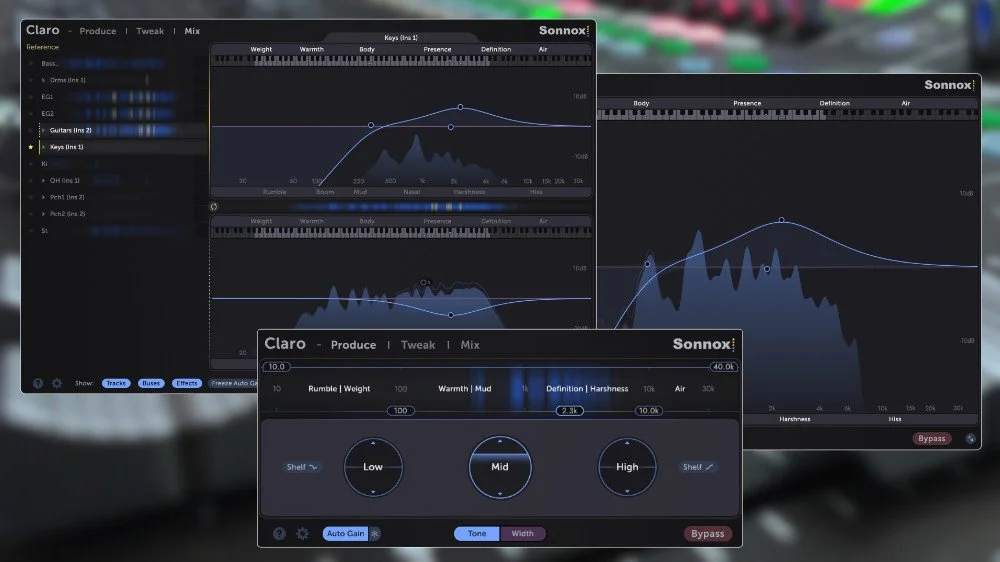Image resolution: width=1000 pixels, height=562 pixels.
Task: Click the Low band knob
Action: pos(373,467)
